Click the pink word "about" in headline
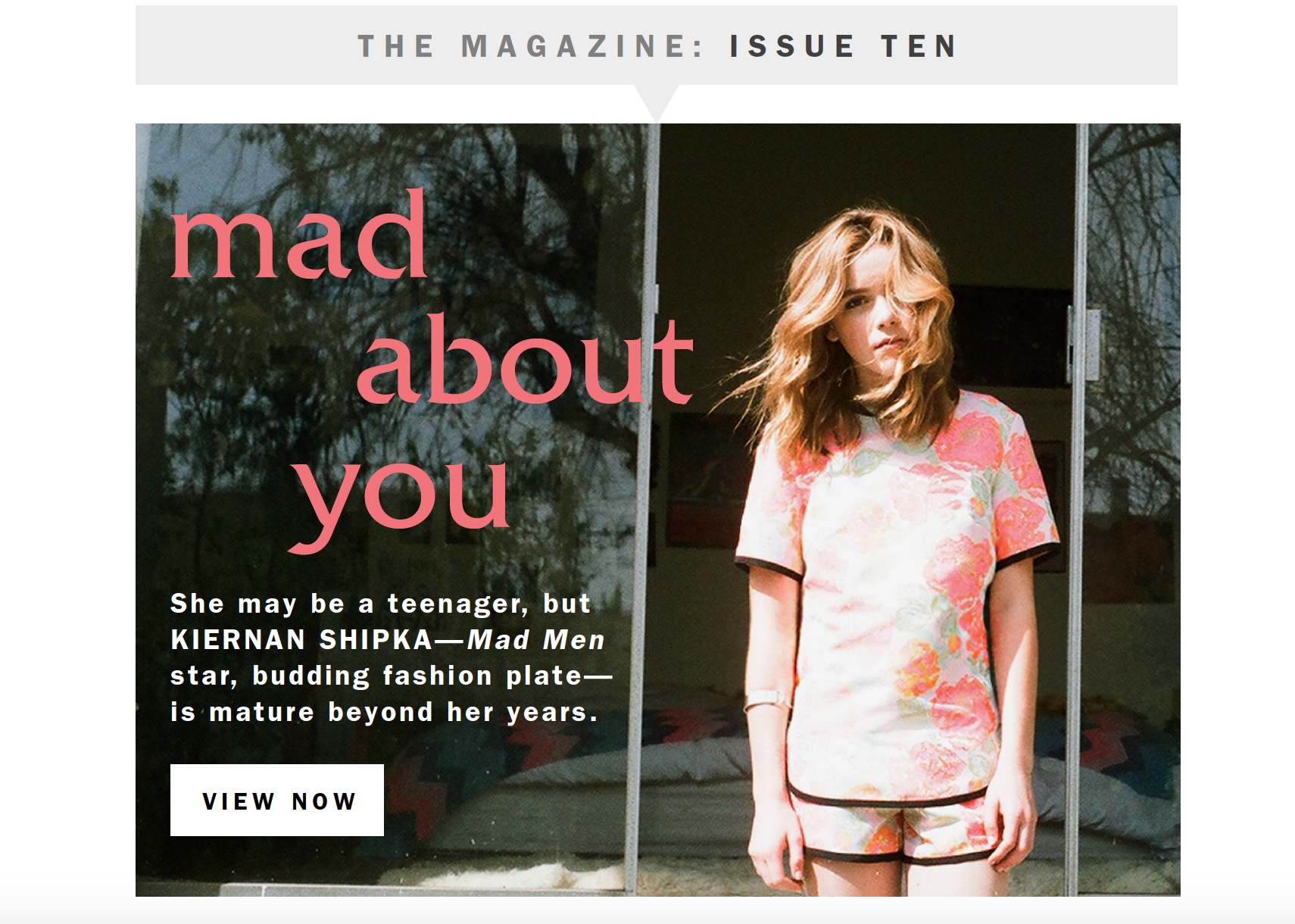Image resolution: width=1295 pixels, height=924 pixels. pyautogui.click(x=525, y=359)
